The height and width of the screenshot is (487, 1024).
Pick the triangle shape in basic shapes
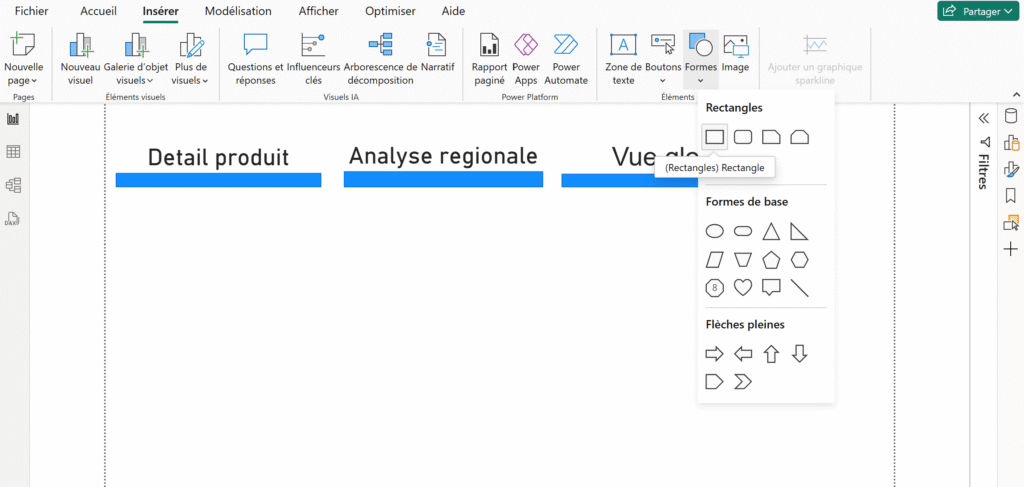point(771,232)
